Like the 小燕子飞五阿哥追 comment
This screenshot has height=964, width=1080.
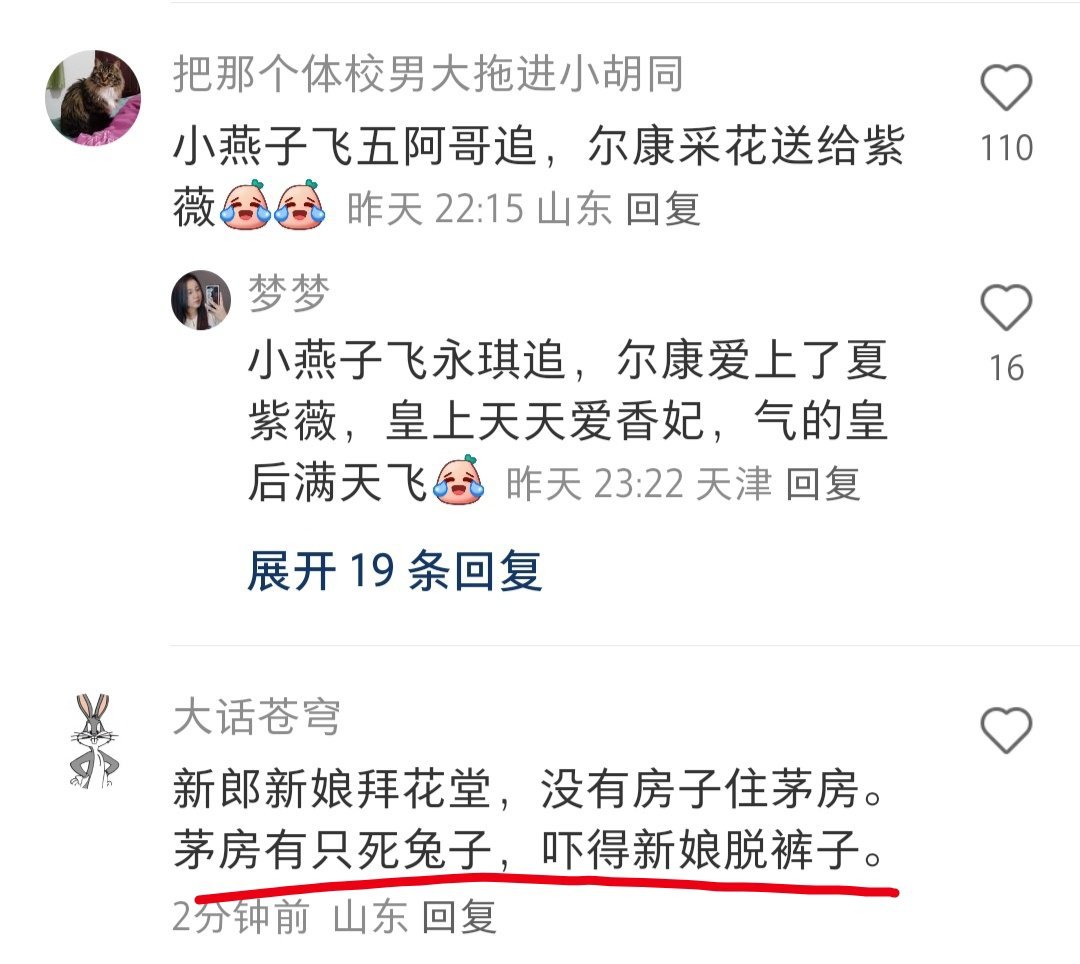pyautogui.click(x=1006, y=87)
